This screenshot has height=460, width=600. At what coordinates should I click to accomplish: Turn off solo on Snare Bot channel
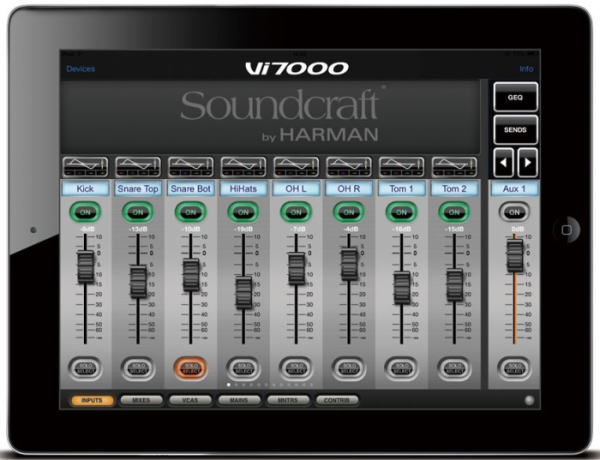[x=191, y=368]
